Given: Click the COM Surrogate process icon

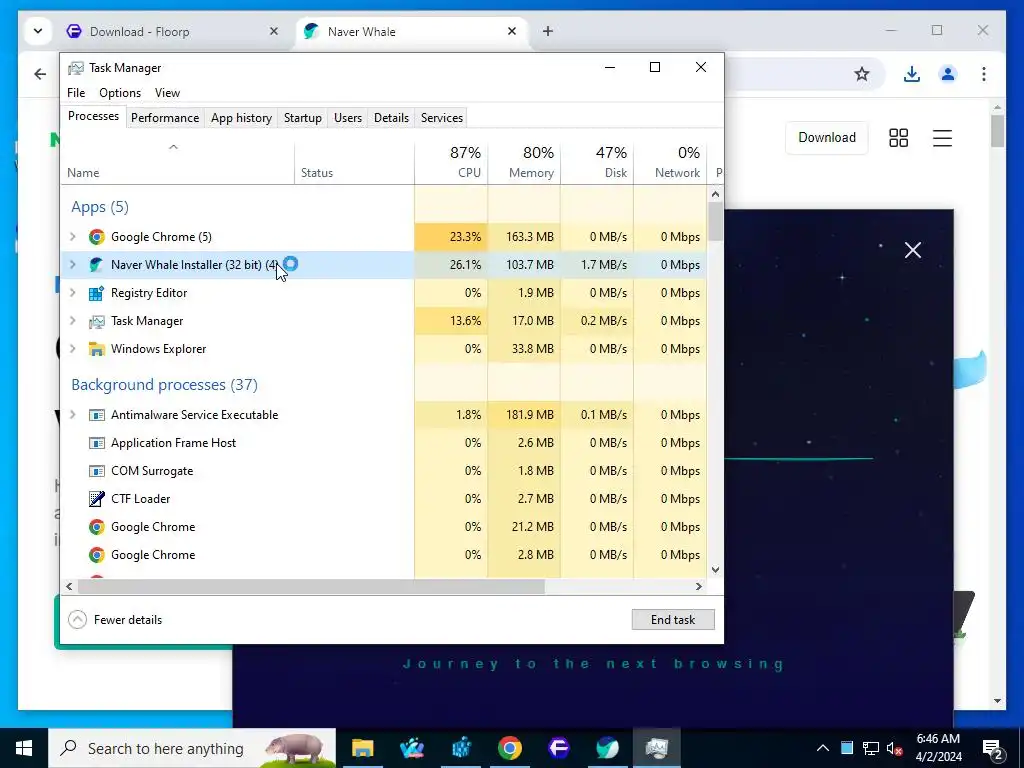Looking at the screenshot, I should coord(97,472).
